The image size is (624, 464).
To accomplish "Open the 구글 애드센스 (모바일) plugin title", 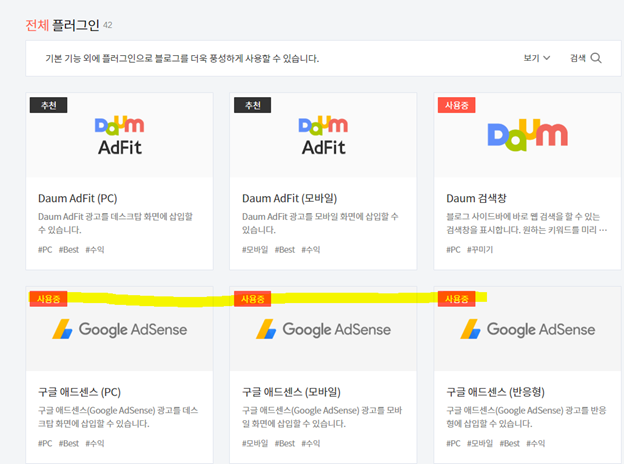I will coord(291,392).
